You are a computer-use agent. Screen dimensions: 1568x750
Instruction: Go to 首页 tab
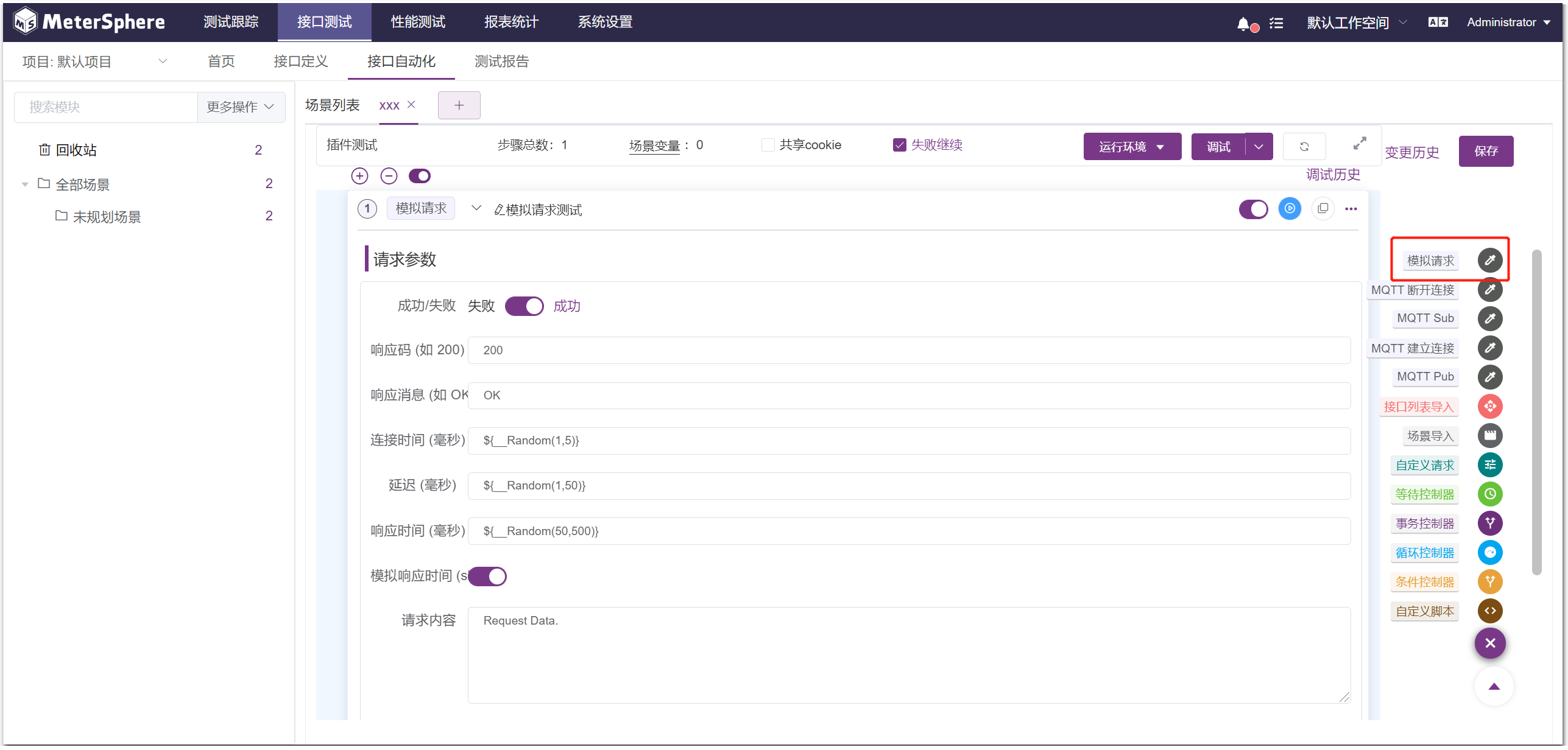click(221, 61)
